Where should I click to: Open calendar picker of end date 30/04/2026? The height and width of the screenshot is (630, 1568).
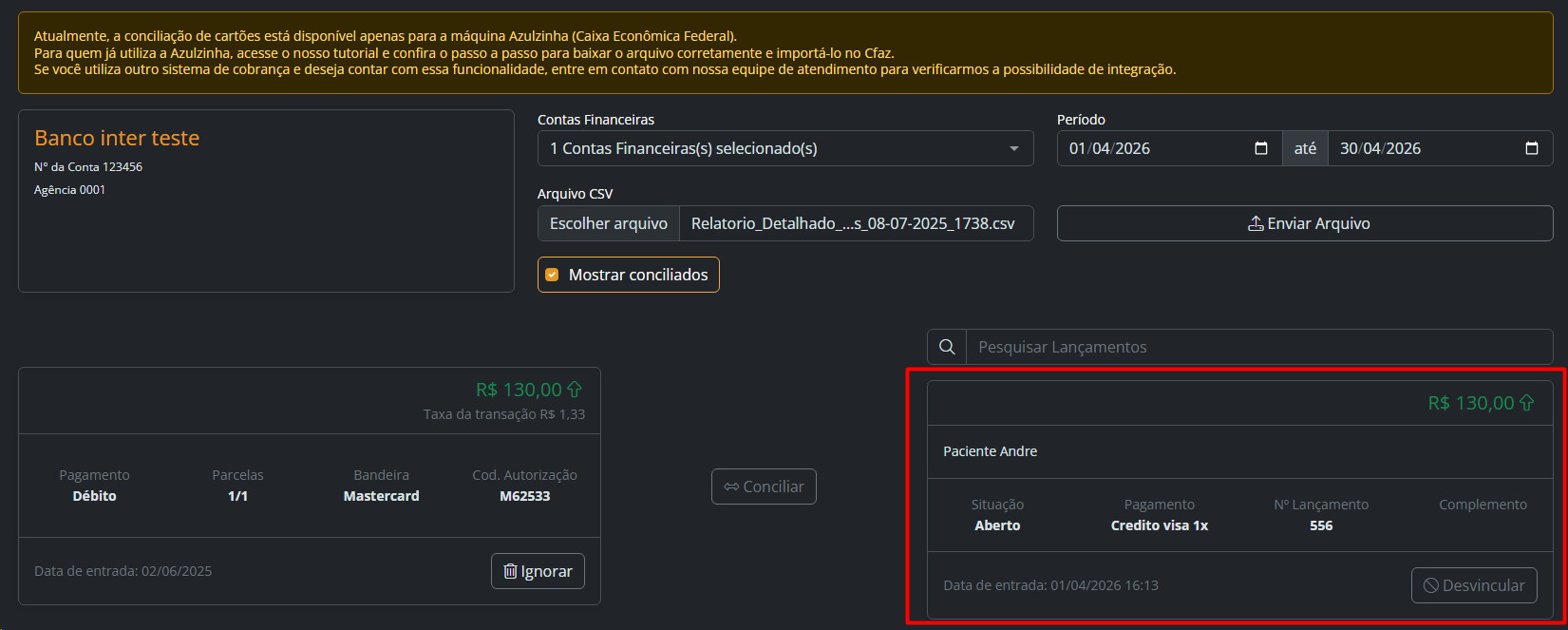pos(1532,148)
